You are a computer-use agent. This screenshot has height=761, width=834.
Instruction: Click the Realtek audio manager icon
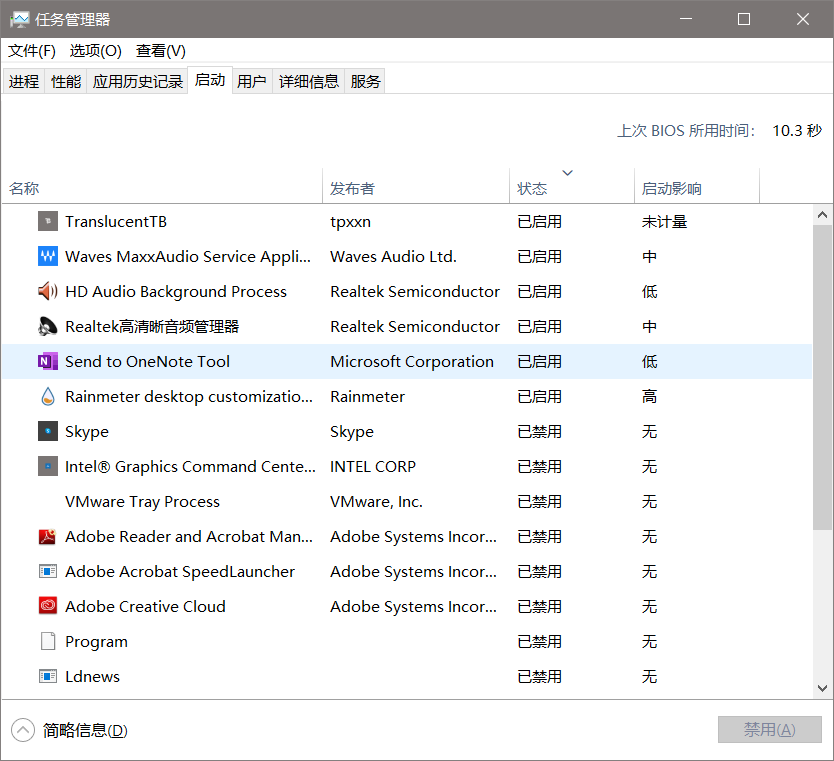48,327
